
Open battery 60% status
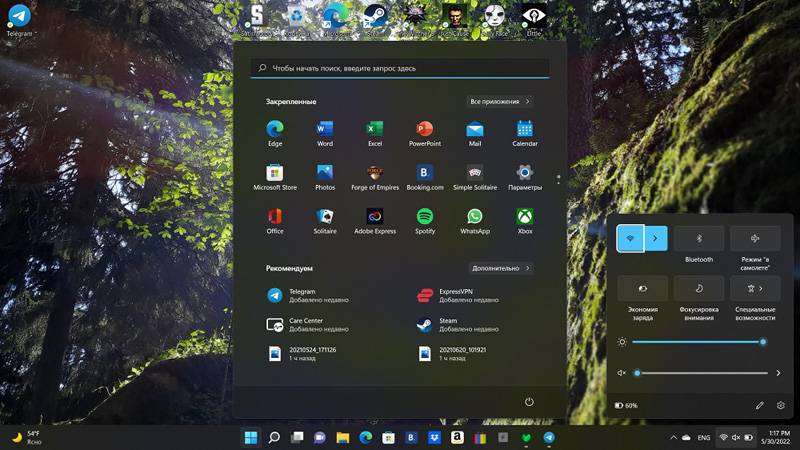click(626, 406)
